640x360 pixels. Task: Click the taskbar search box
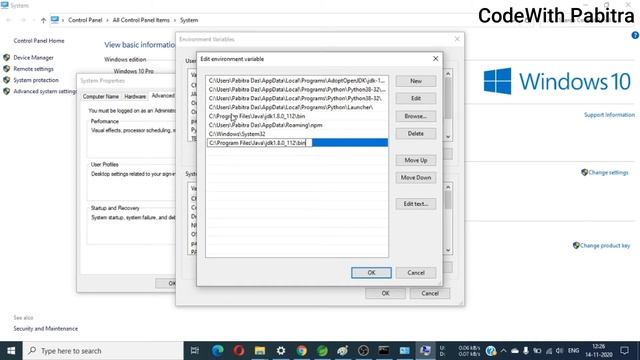(x=103, y=351)
